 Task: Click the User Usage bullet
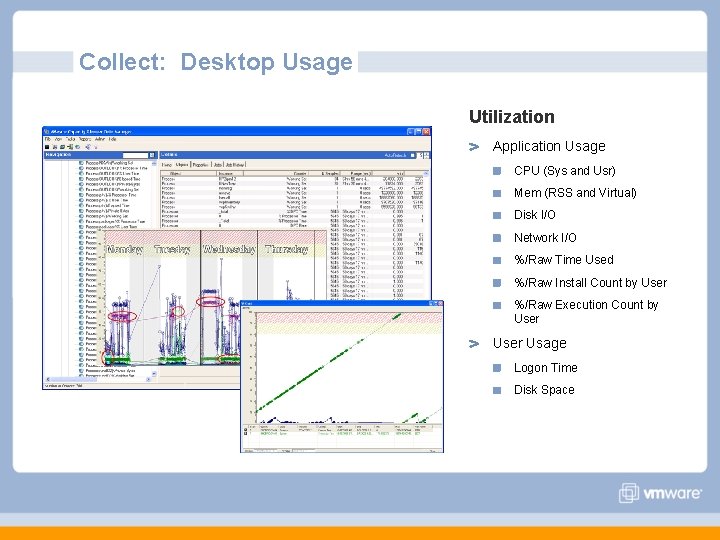(x=529, y=343)
